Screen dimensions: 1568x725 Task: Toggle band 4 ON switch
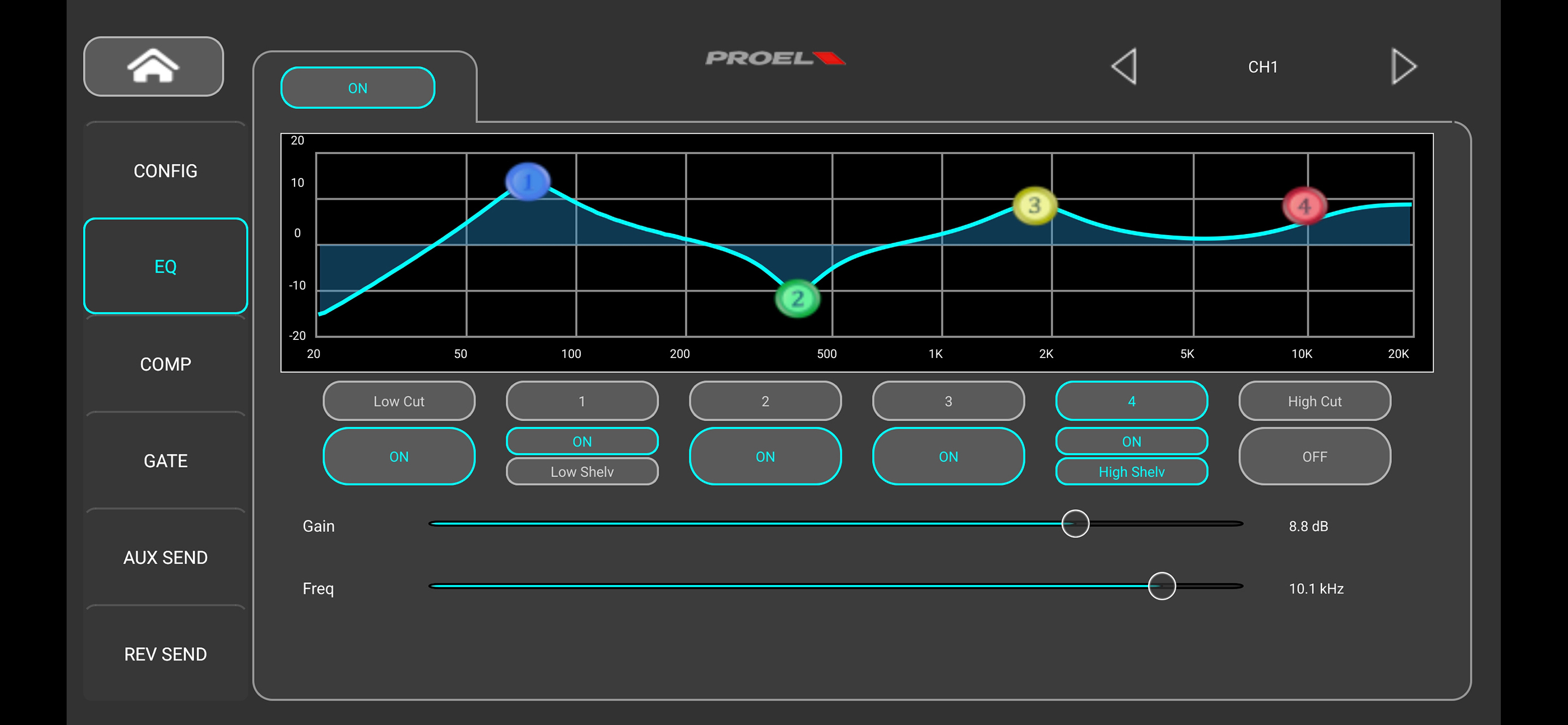(1132, 442)
